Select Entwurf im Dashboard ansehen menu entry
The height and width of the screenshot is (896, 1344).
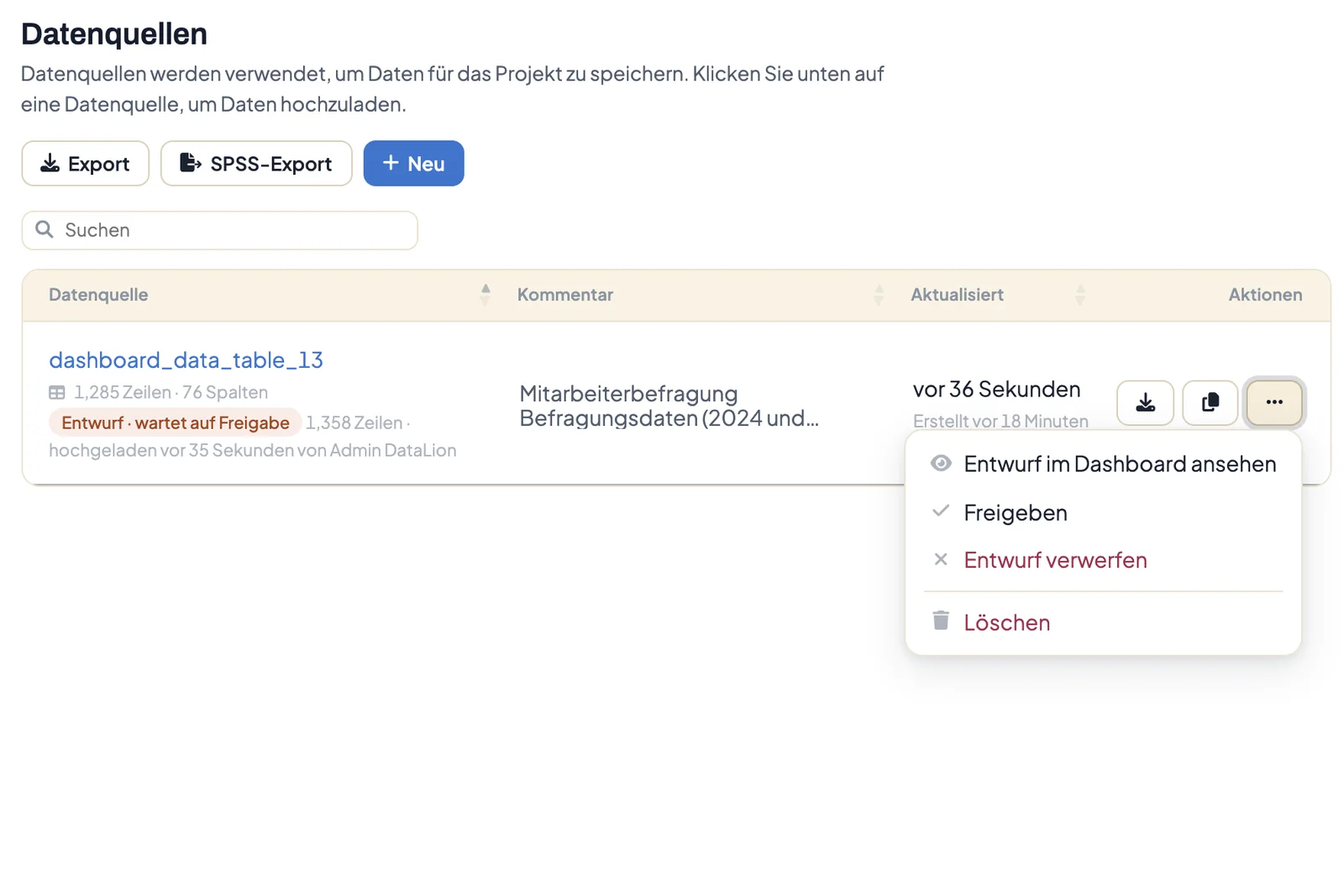tap(1103, 464)
